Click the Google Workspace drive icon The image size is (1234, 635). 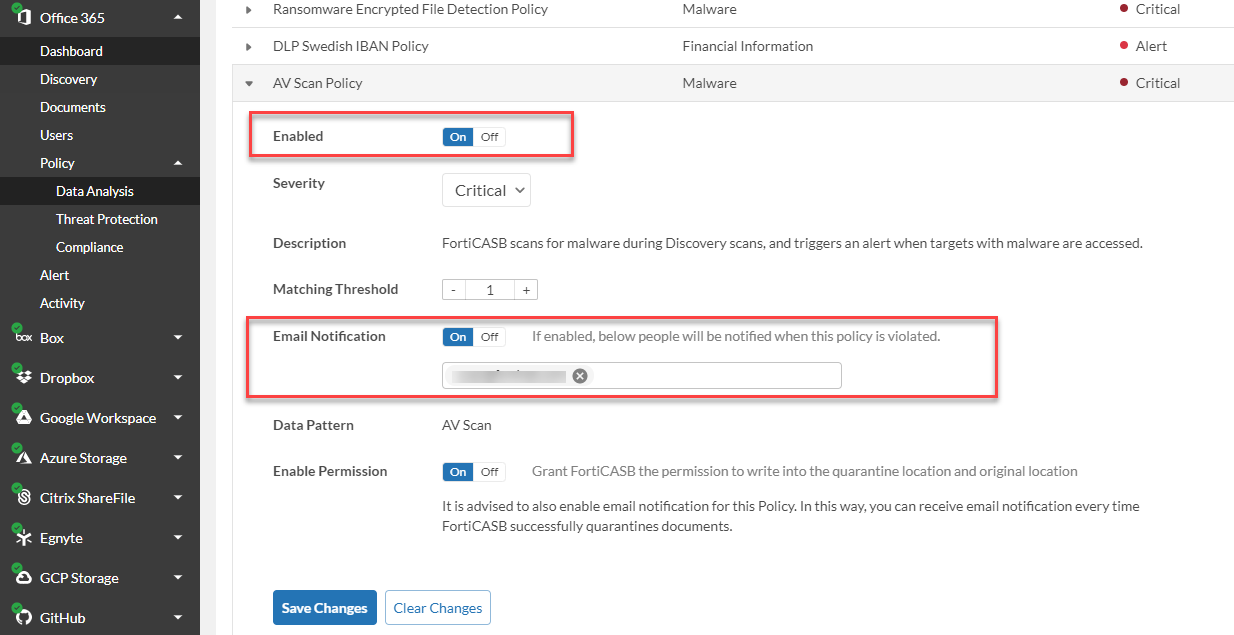pos(24,417)
